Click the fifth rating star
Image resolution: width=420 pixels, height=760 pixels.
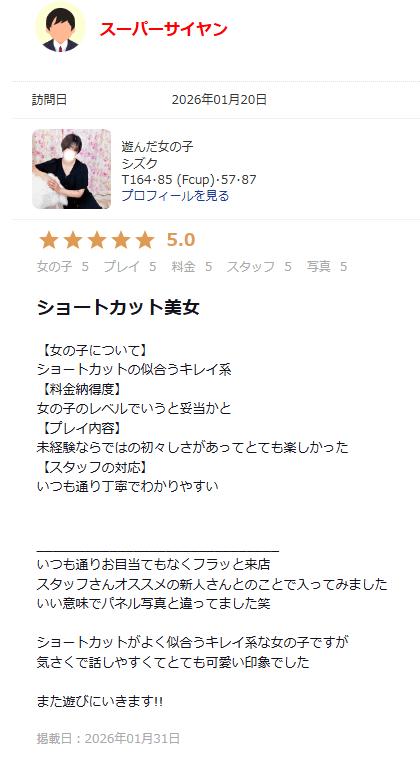pyautogui.click(x=144, y=240)
